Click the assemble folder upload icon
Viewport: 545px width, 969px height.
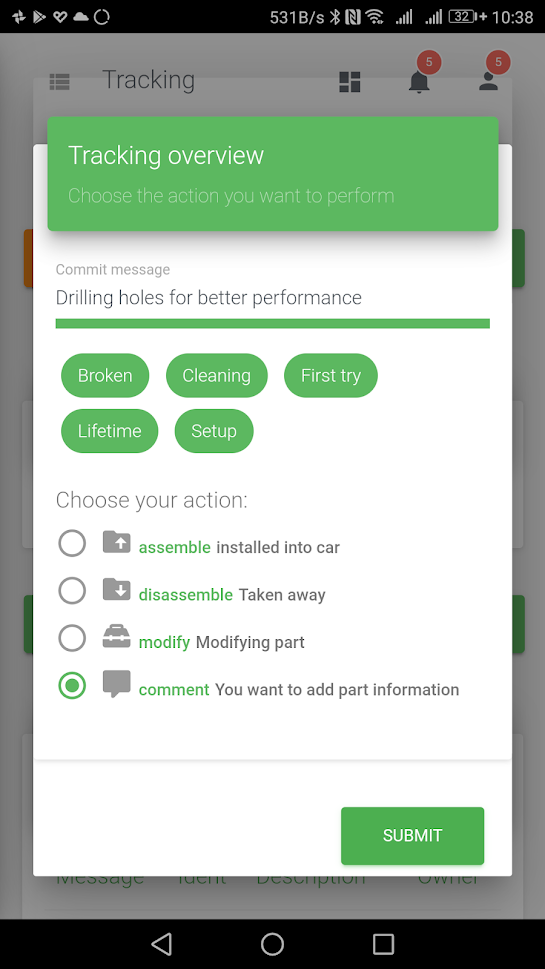coord(116,543)
